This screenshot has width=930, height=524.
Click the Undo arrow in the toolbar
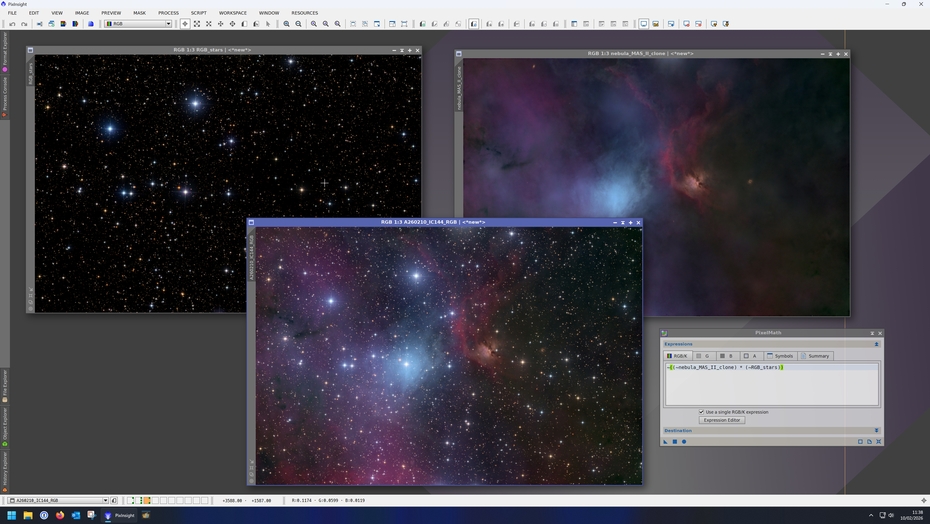tap(12, 24)
